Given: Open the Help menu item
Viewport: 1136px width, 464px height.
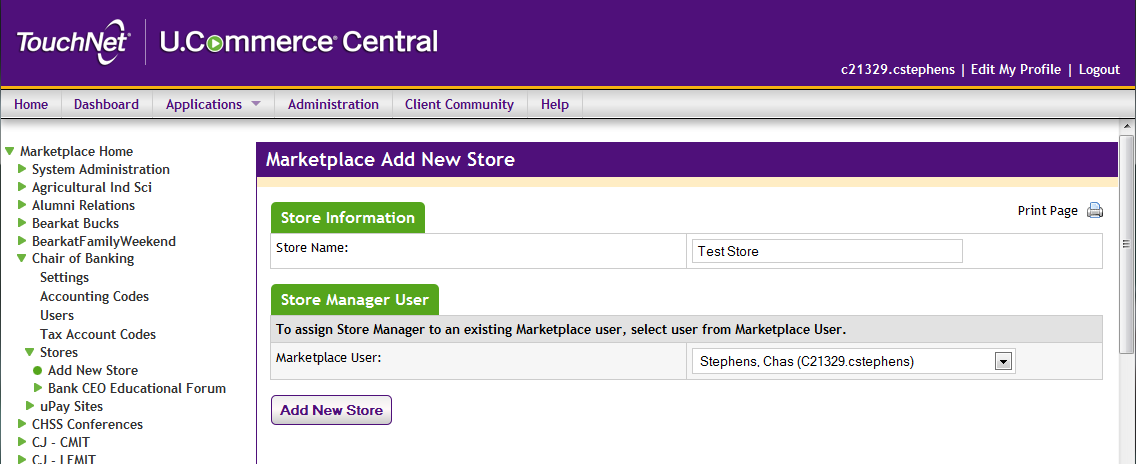Looking at the screenshot, I should point(555,104).
